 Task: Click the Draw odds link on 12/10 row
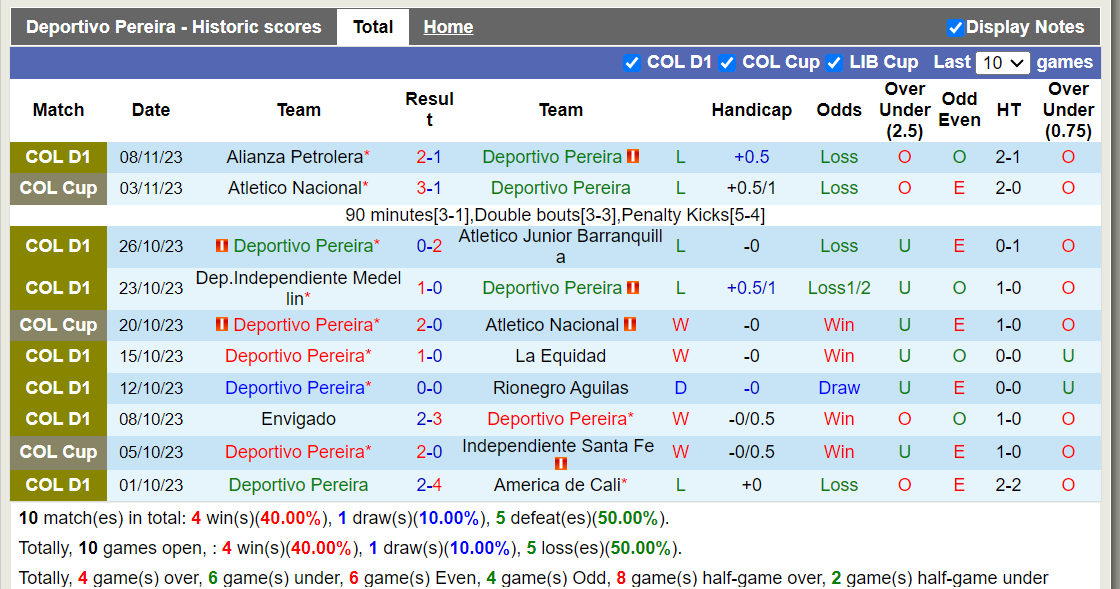click(x=839, y=387)
